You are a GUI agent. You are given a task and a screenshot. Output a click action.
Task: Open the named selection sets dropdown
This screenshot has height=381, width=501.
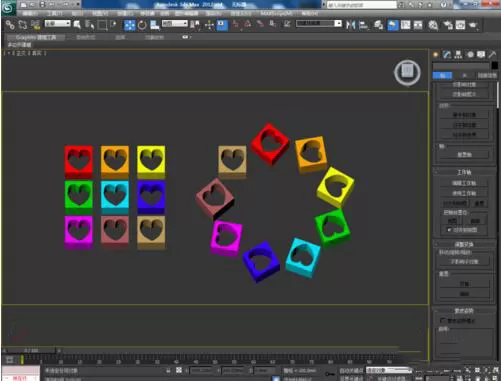click(x=319, y=23)
